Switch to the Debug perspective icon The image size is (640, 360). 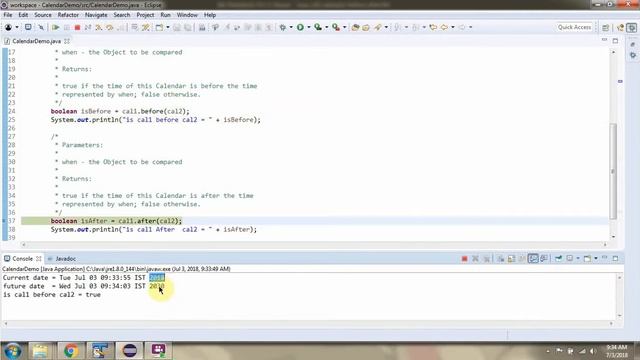pos(632,27)
